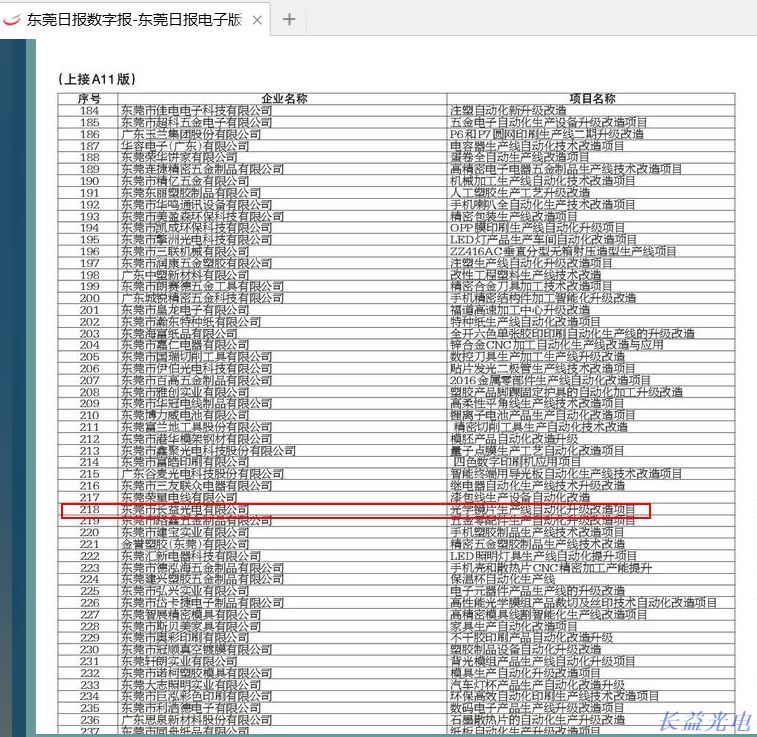Click the 项目名称 column header
The image size is (757, 737).
pyautogui.click(x=592, y=98)
